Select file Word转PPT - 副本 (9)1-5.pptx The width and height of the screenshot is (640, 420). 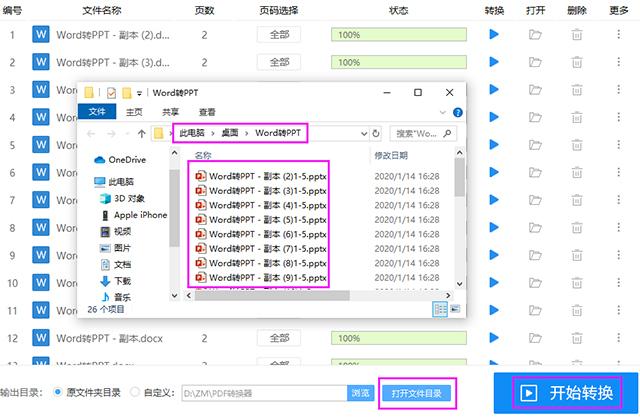coord(261,277)
